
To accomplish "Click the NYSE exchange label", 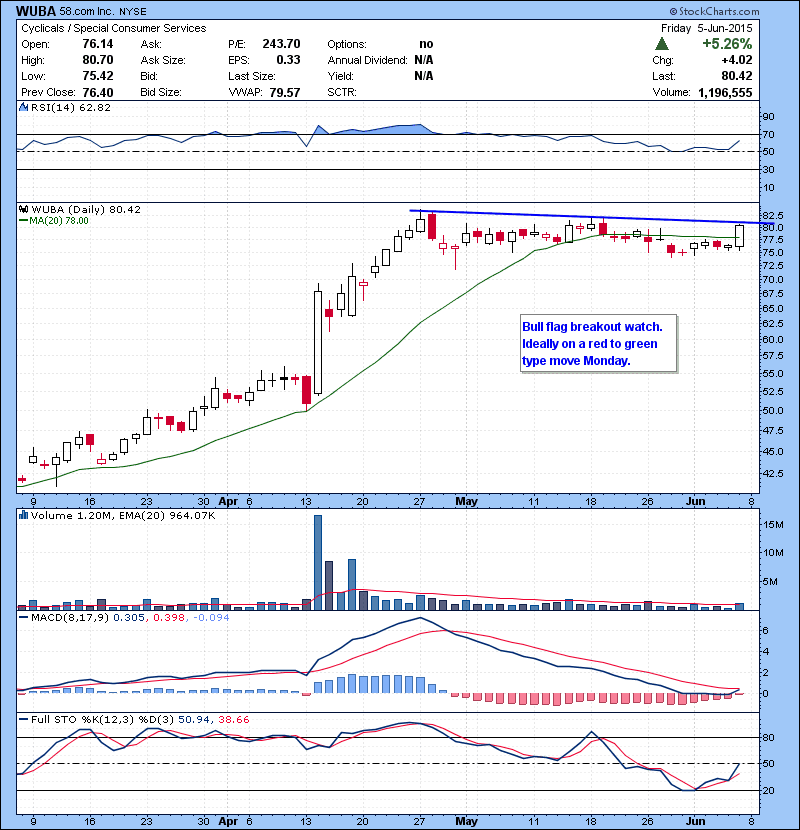I will [x=133, y=12].
